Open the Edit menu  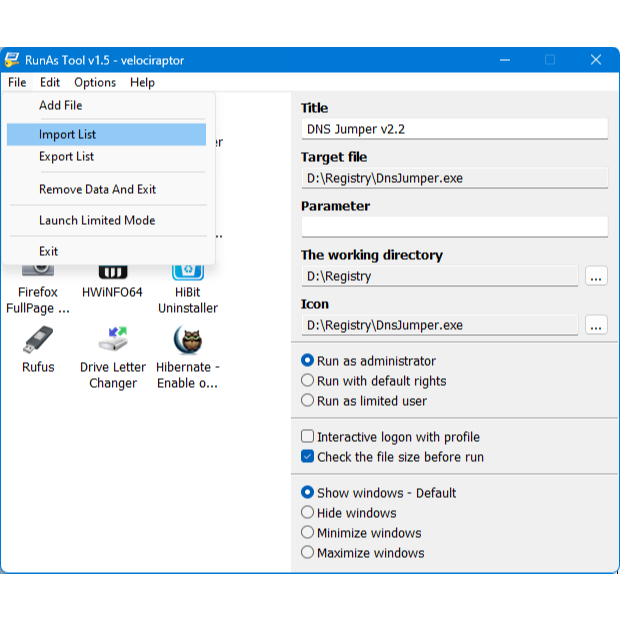(x=49, y=82)
